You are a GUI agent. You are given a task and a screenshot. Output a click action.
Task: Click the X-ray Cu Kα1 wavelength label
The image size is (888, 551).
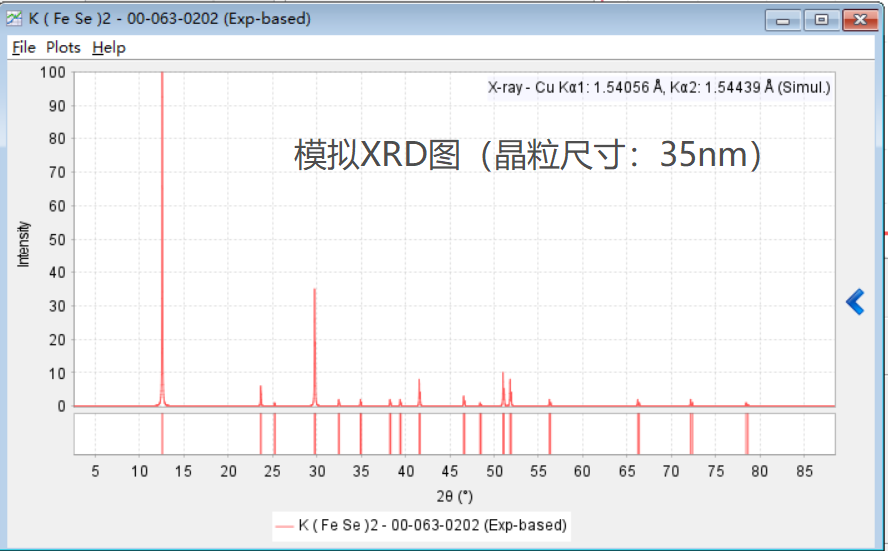659,87
